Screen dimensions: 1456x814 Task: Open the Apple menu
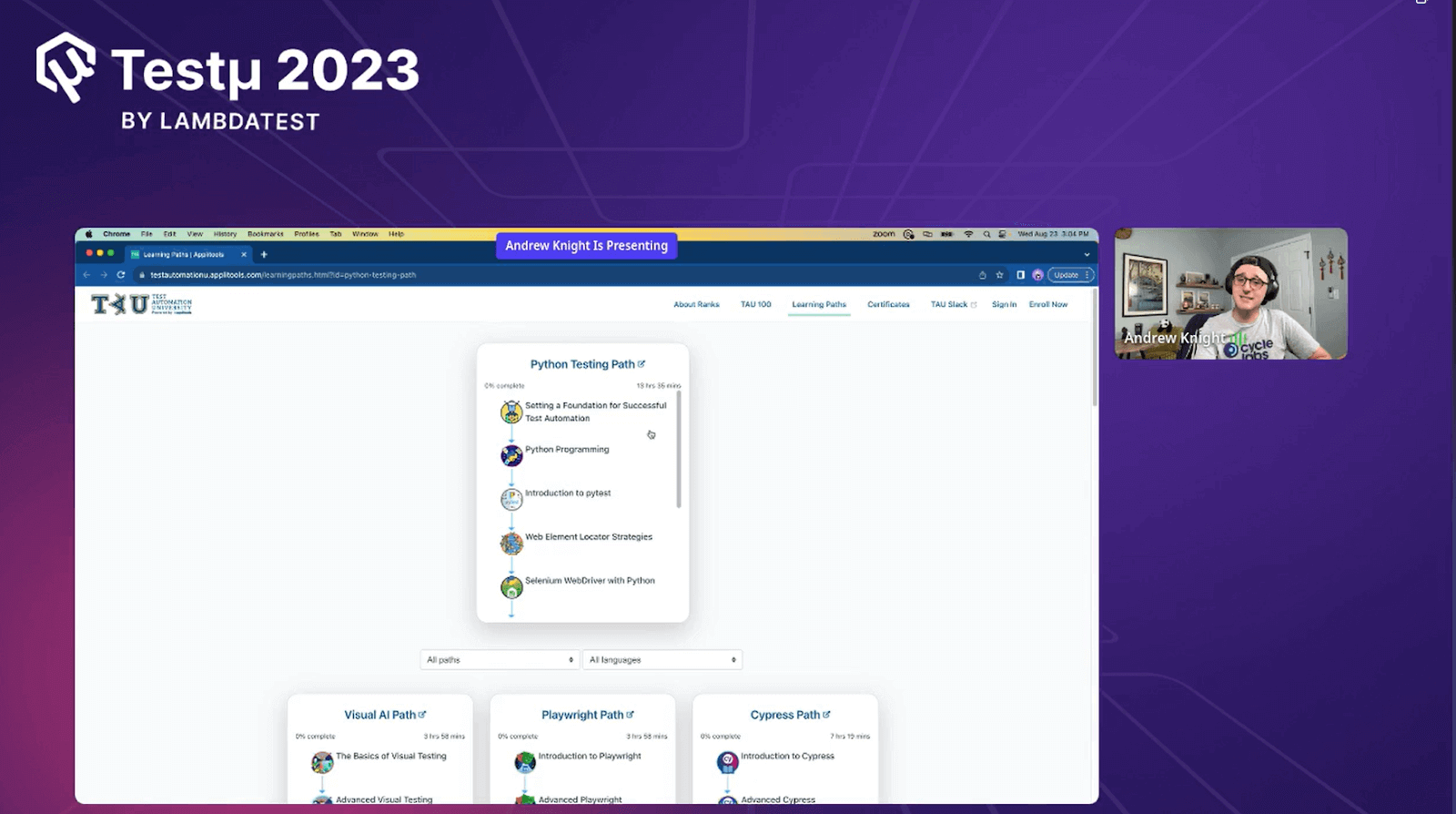tap(89, 234)
